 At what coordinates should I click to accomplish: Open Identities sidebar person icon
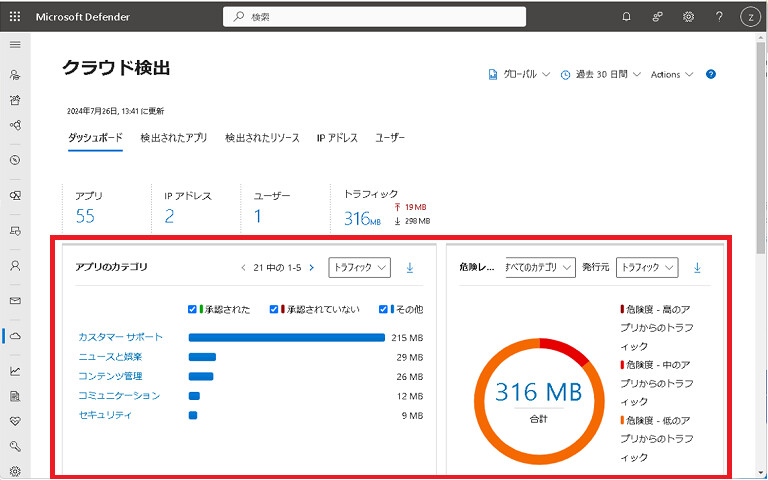click(15, 265)
